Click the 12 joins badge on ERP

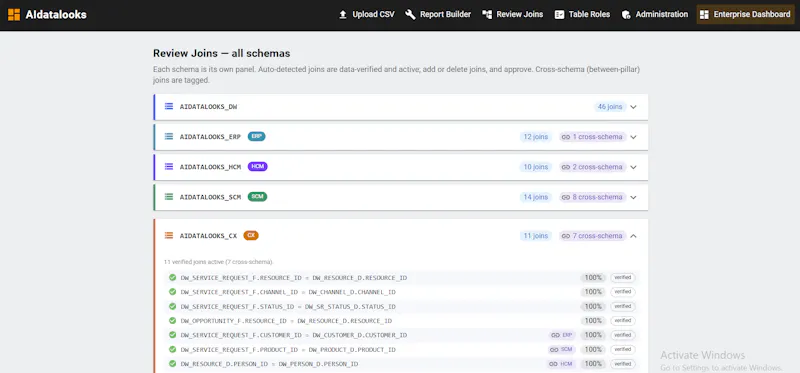pos(536,137)
